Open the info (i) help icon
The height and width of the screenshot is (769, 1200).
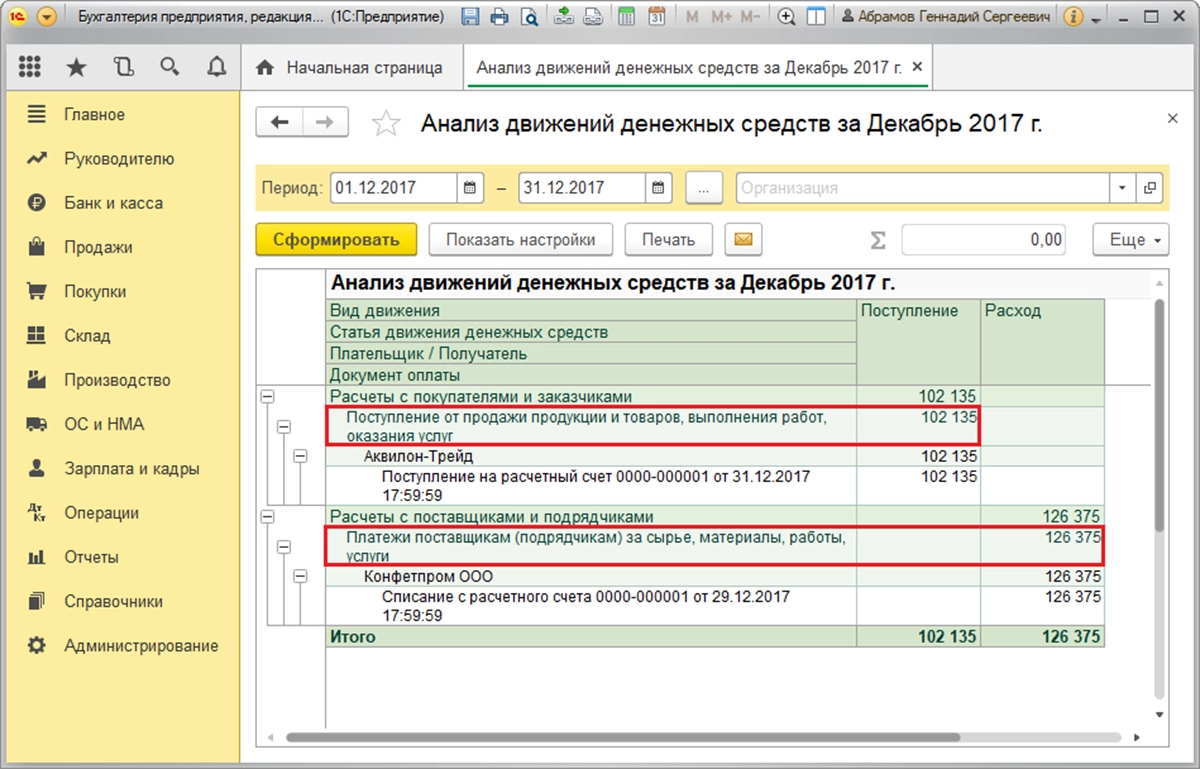click(1074, 17)
